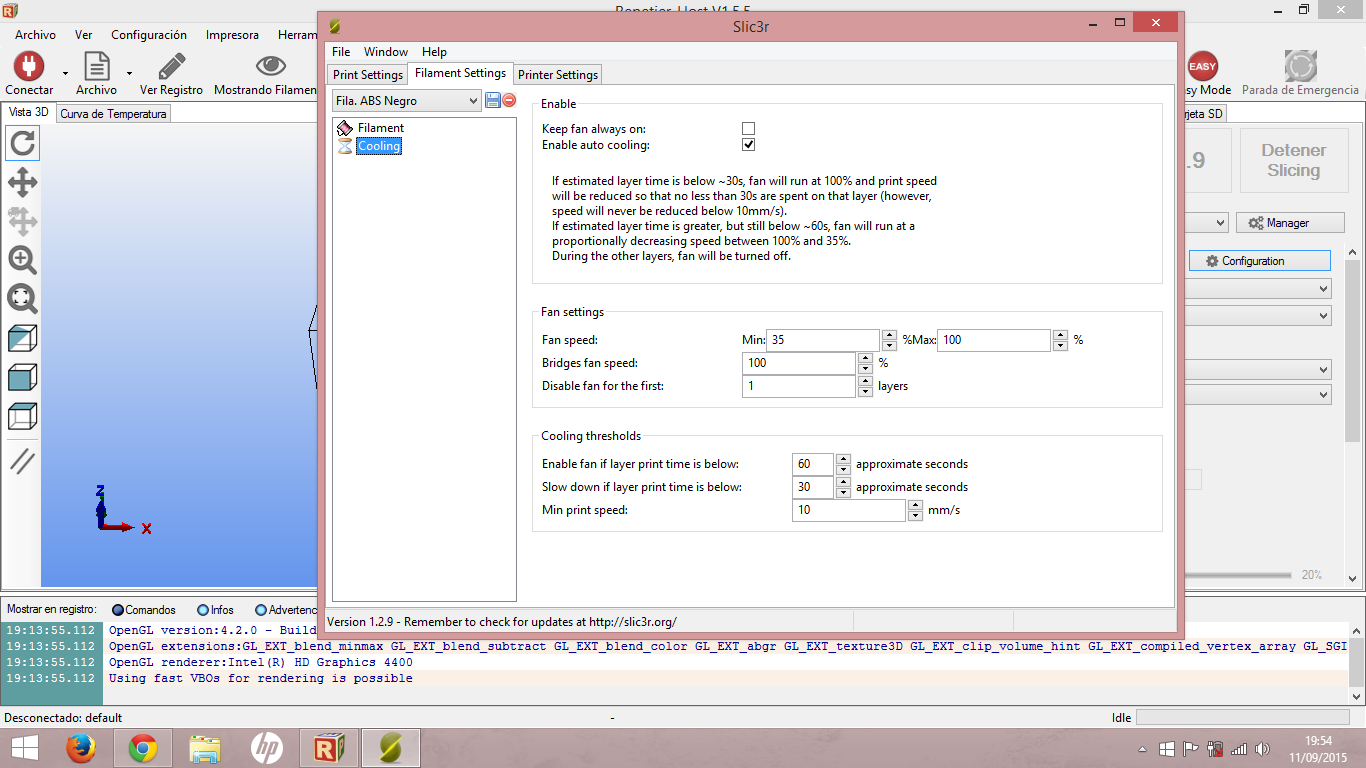Click the Bridges fan speed input field
Screen dimensions: 1366x768
[799, 363]
